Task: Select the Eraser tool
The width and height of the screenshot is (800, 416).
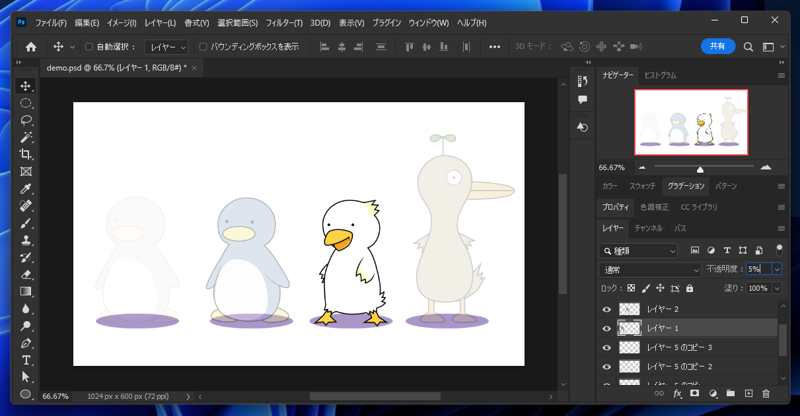Action: [x=26, y=275]
